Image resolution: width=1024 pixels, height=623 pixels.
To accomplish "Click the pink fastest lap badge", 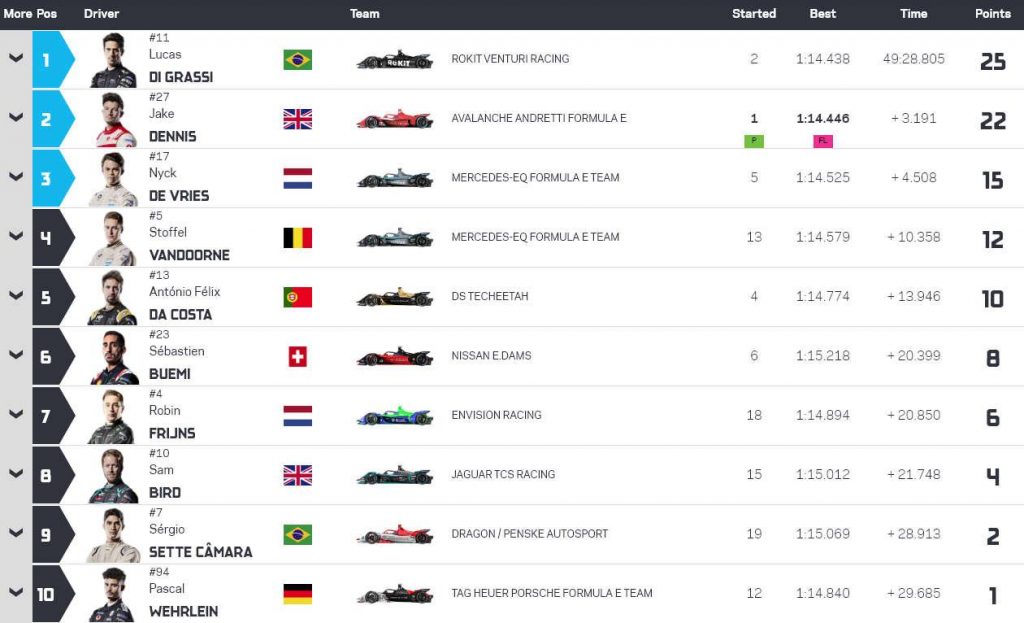I will tap(823, 141).
